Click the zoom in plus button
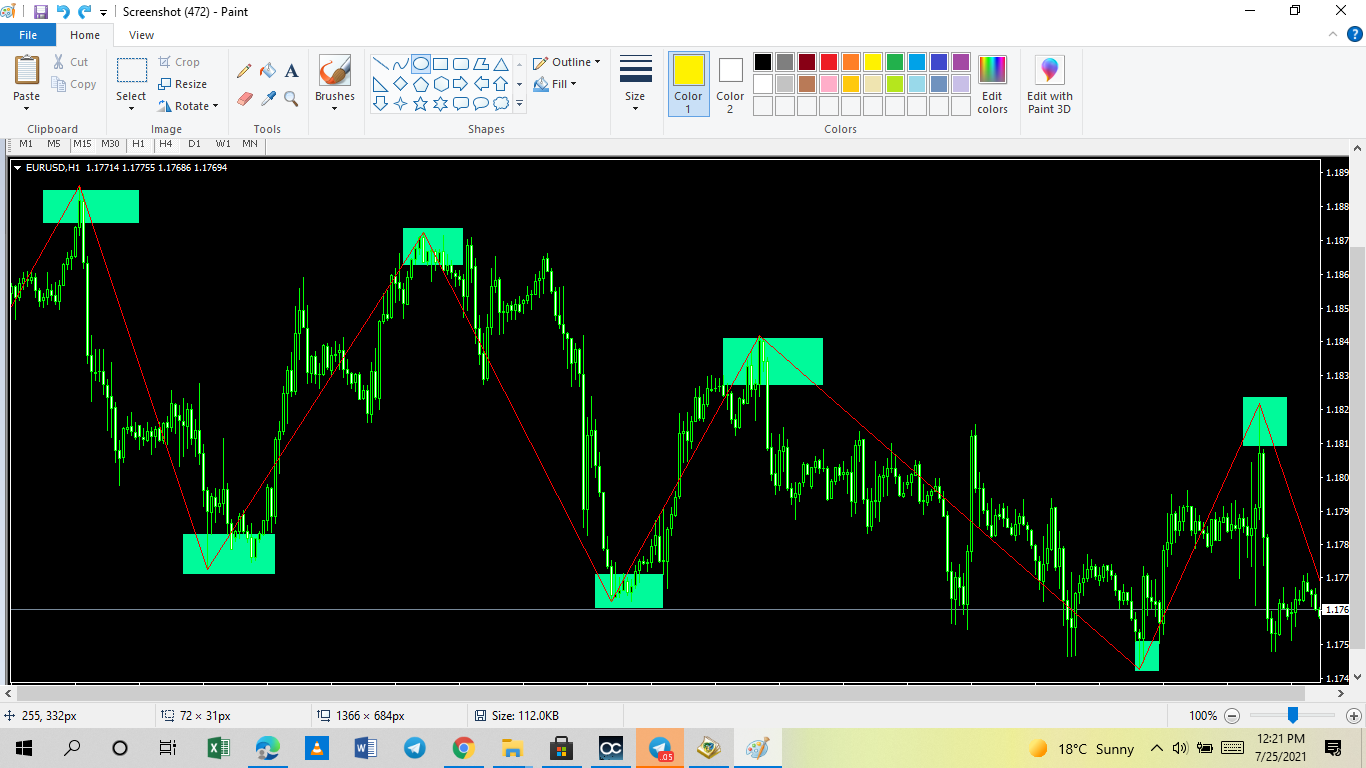The image size is (1366, 768). point(1353,715)
